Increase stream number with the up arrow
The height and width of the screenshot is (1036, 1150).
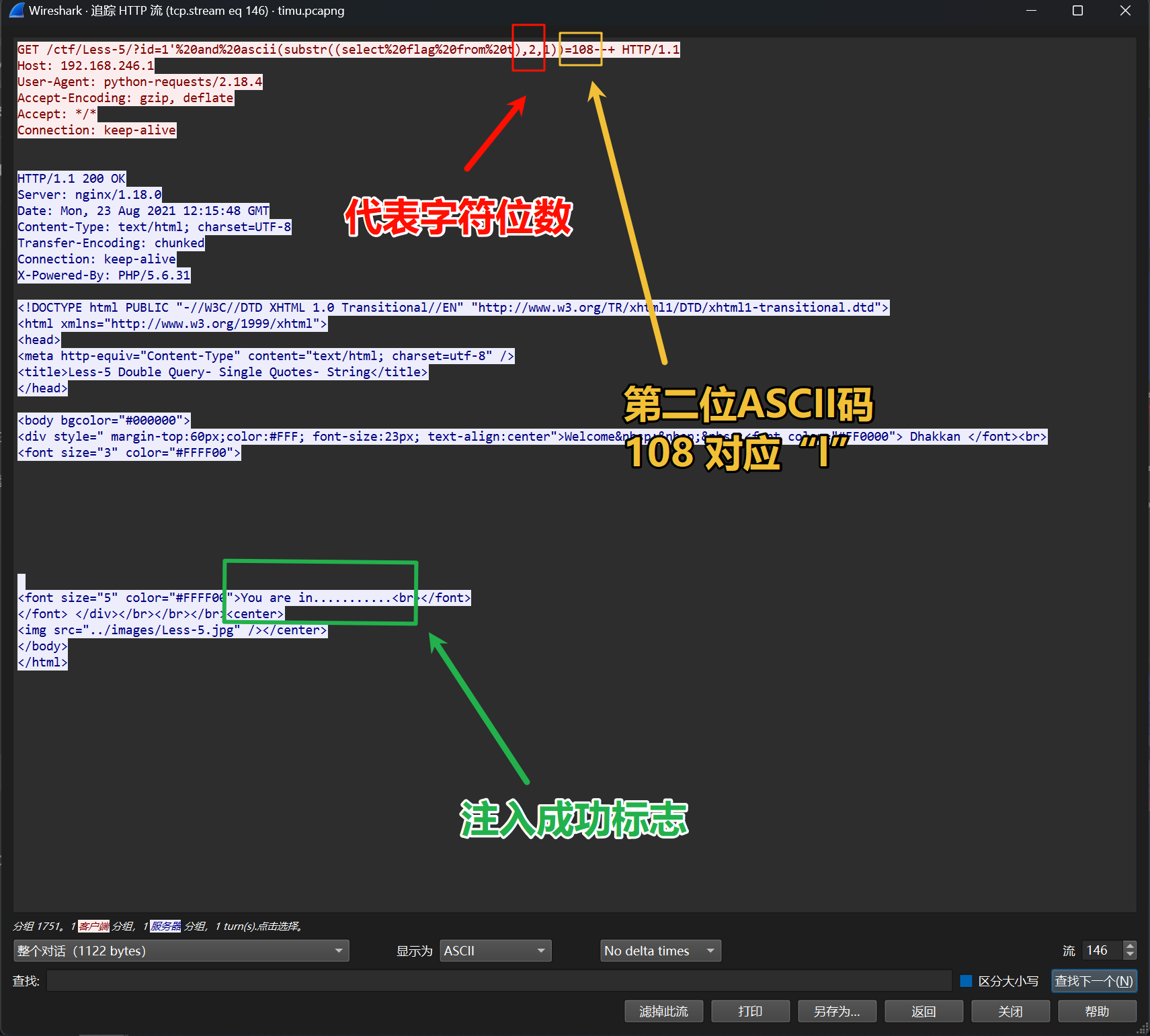1130,946
